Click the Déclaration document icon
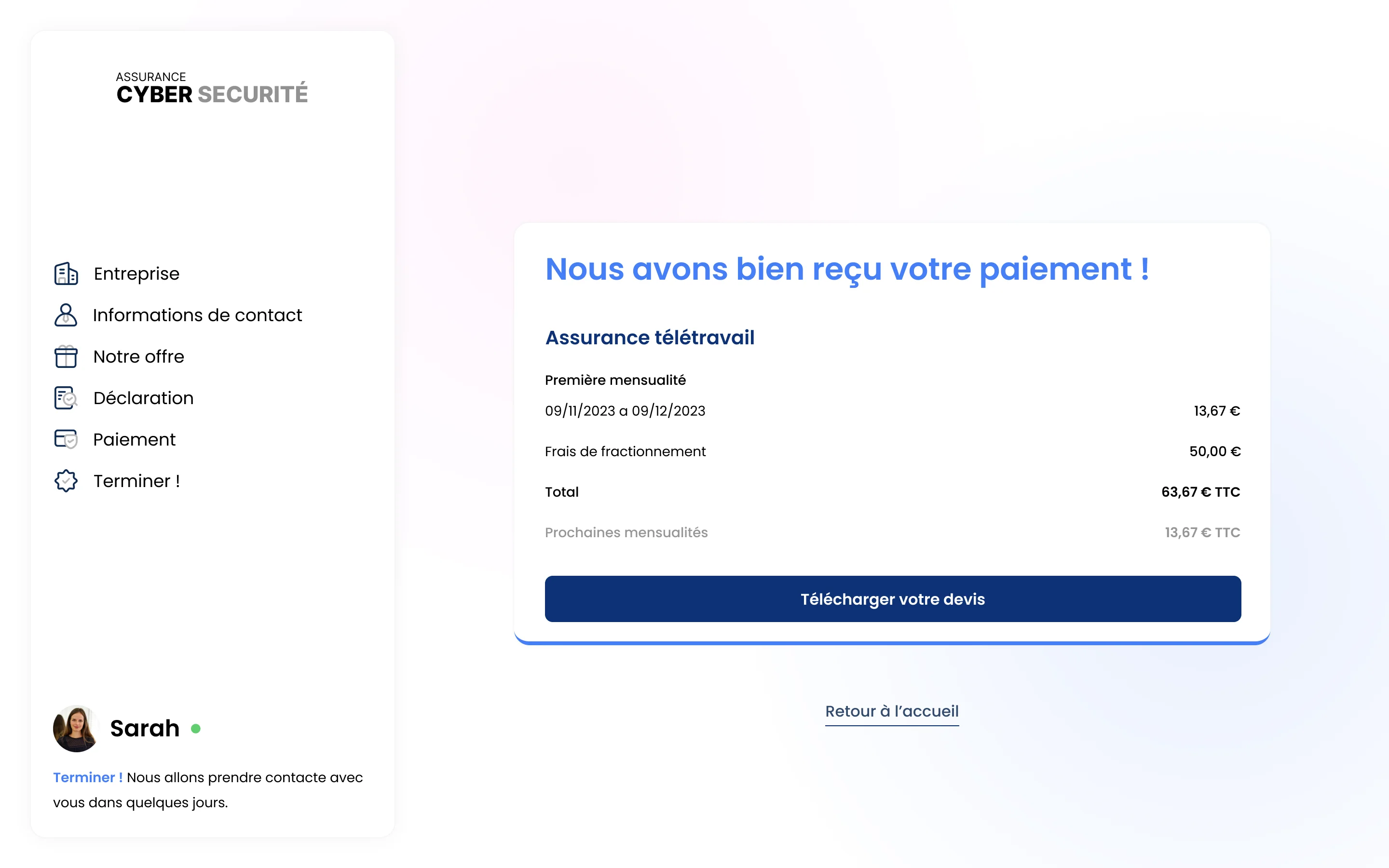The height and width of the screenshot is (868, 1389). pos(66,398)
